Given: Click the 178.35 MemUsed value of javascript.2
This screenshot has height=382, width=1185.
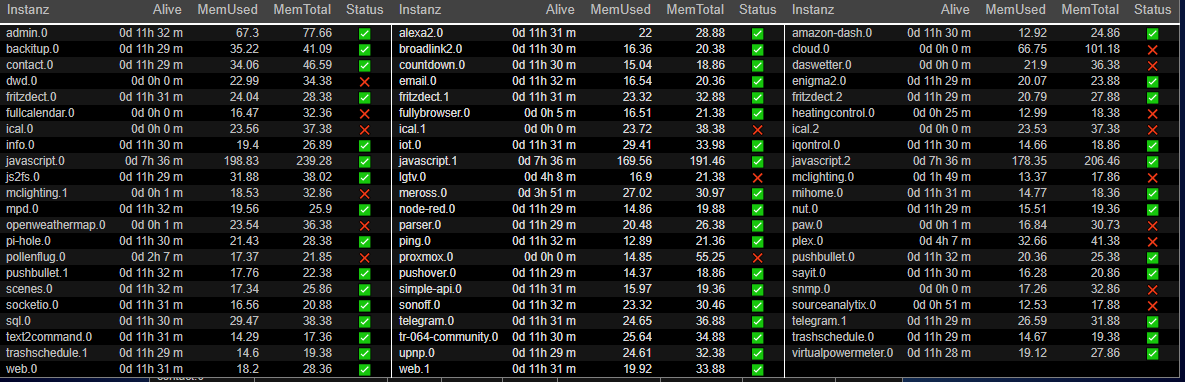Looking at the screenshot, I should [x=1029, y=161].
